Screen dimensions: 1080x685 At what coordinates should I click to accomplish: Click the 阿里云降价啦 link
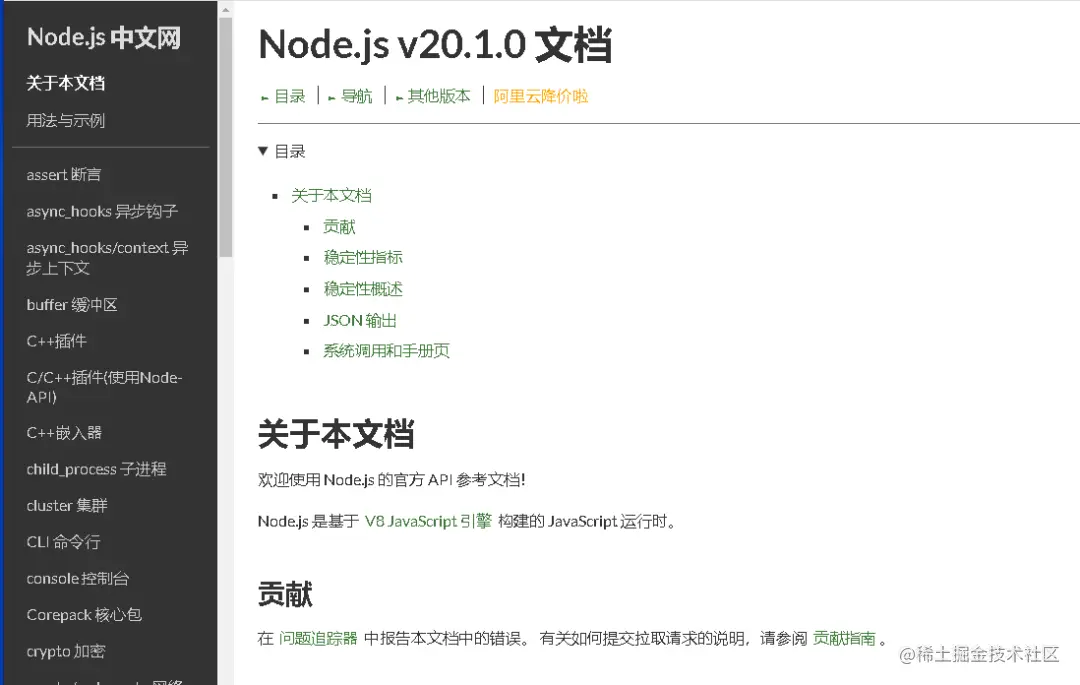coord(541,96)
